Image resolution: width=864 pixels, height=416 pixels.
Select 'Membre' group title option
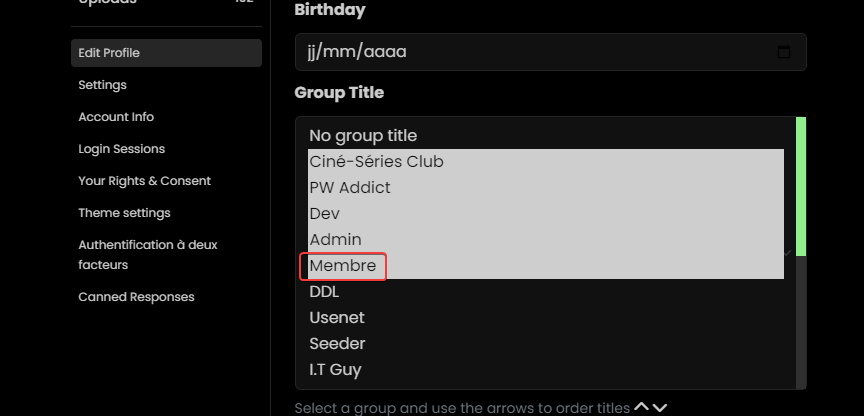pyautogui.click(x=343, y=266)
